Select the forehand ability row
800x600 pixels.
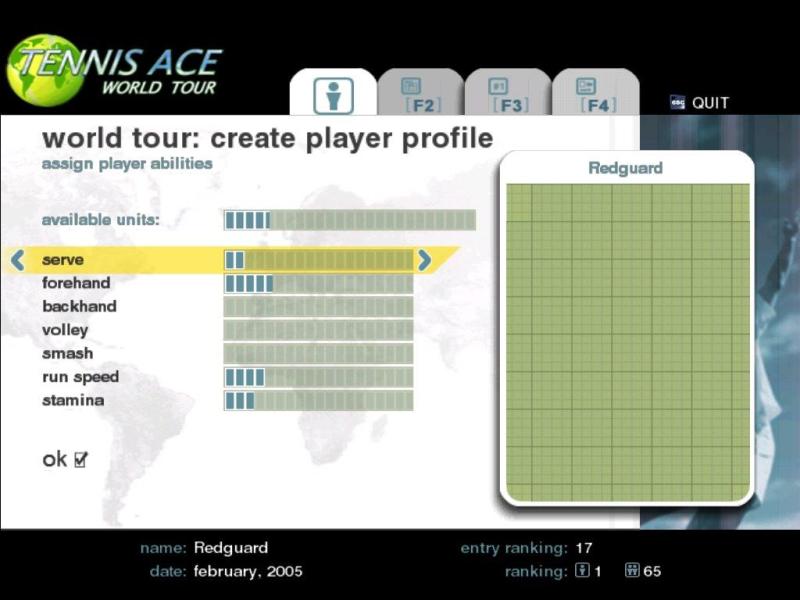click(76, 284)
